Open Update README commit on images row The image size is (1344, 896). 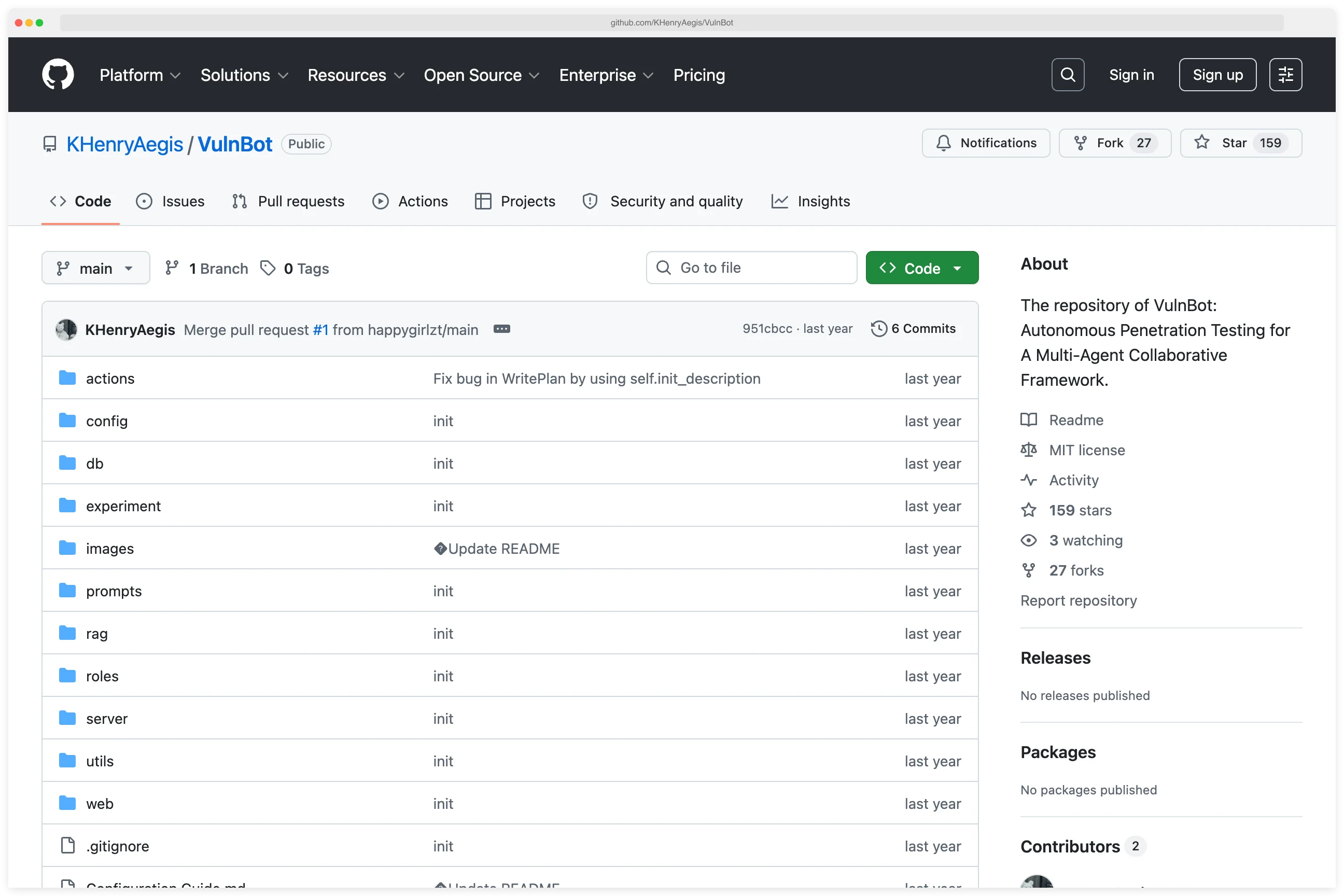coord(497,549)
